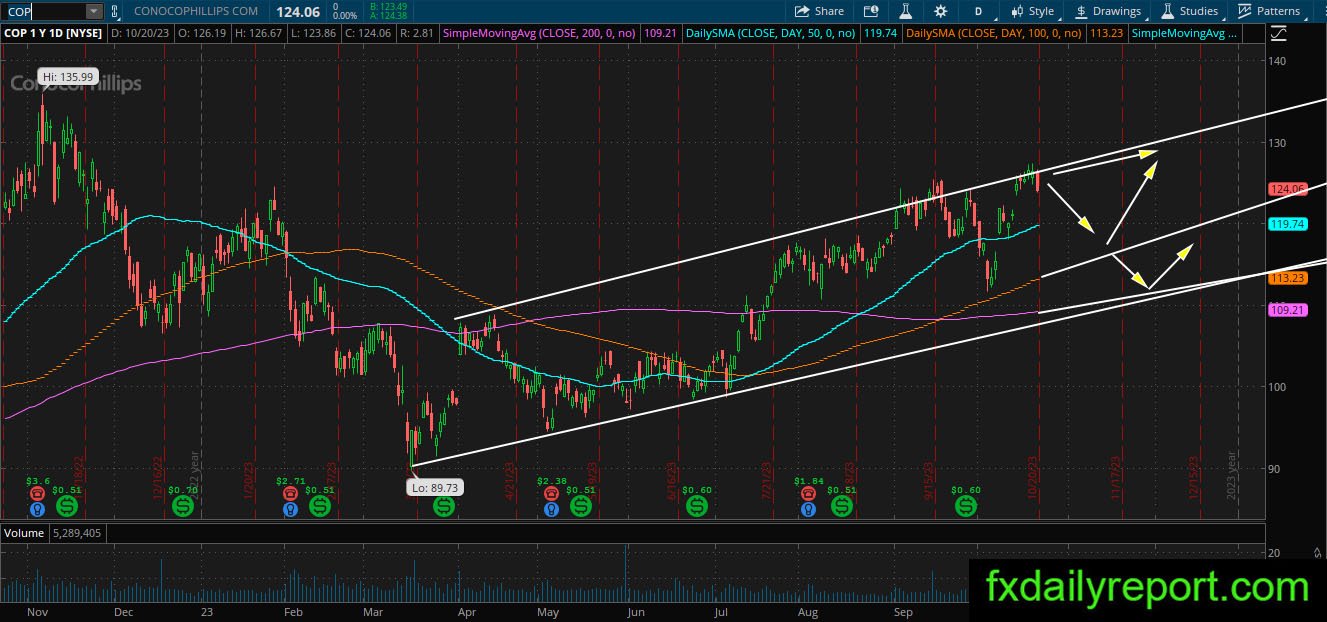Click the $0.51 dividend icon near February
The height and width of the screenshot is (622, 1327).
click(319, 507)
